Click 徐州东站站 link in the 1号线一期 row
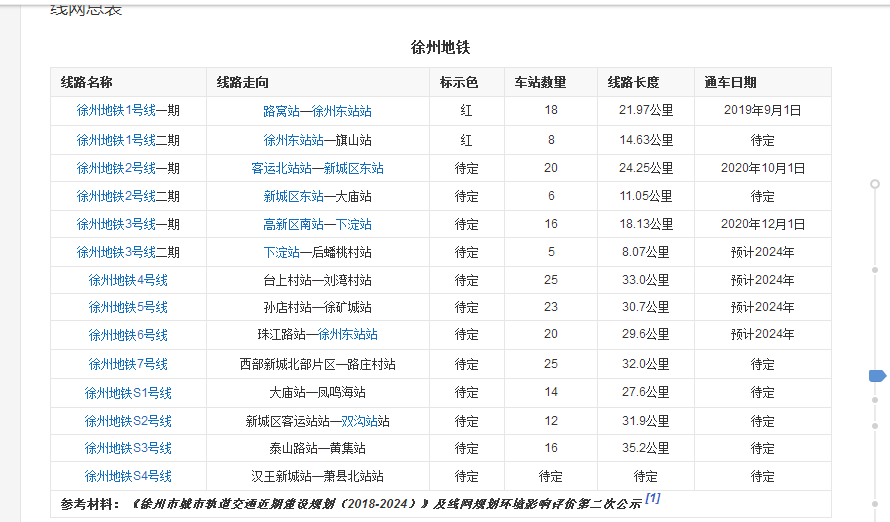This screenshot has width=890, height=522. [342, 111]
